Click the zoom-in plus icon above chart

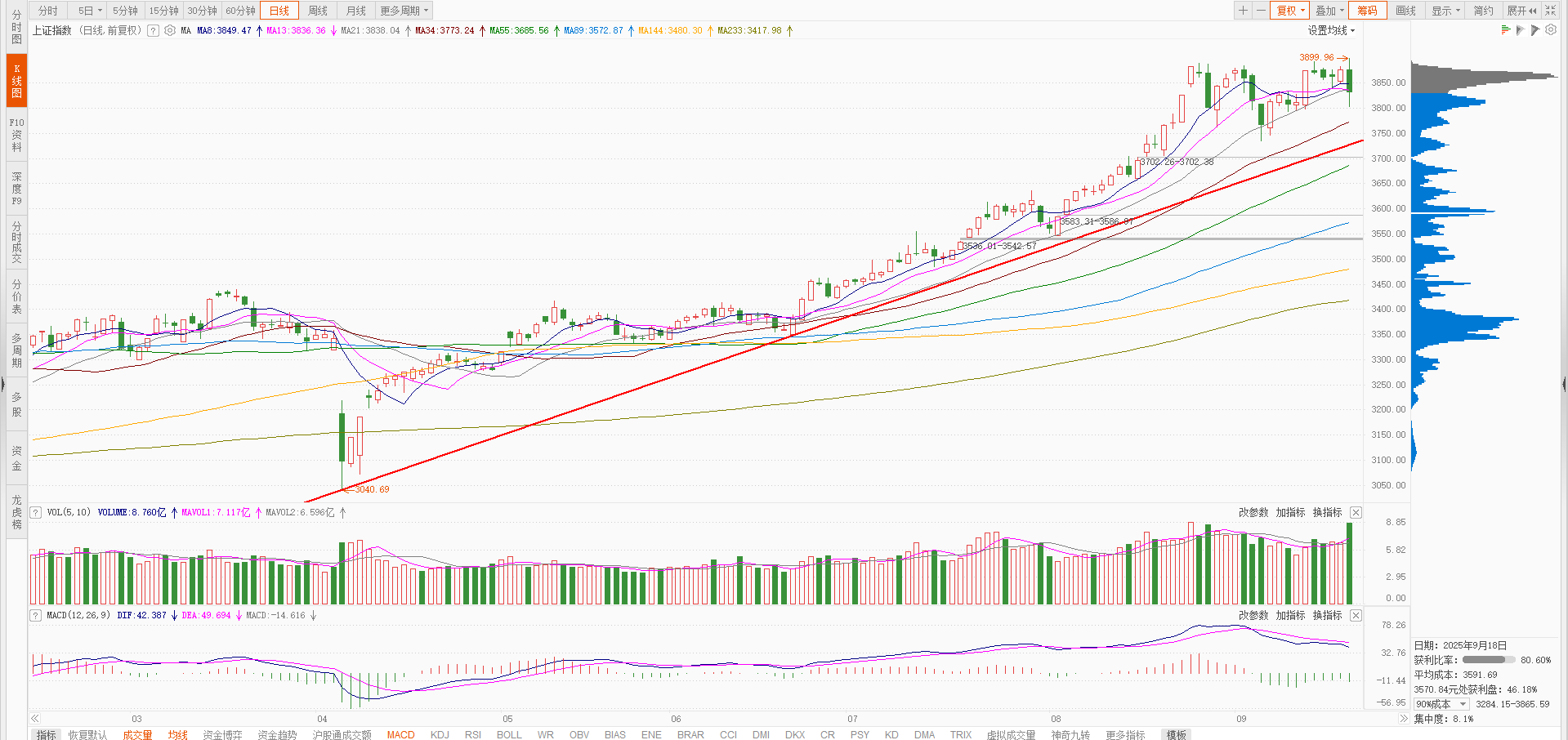pos(1243,11)
